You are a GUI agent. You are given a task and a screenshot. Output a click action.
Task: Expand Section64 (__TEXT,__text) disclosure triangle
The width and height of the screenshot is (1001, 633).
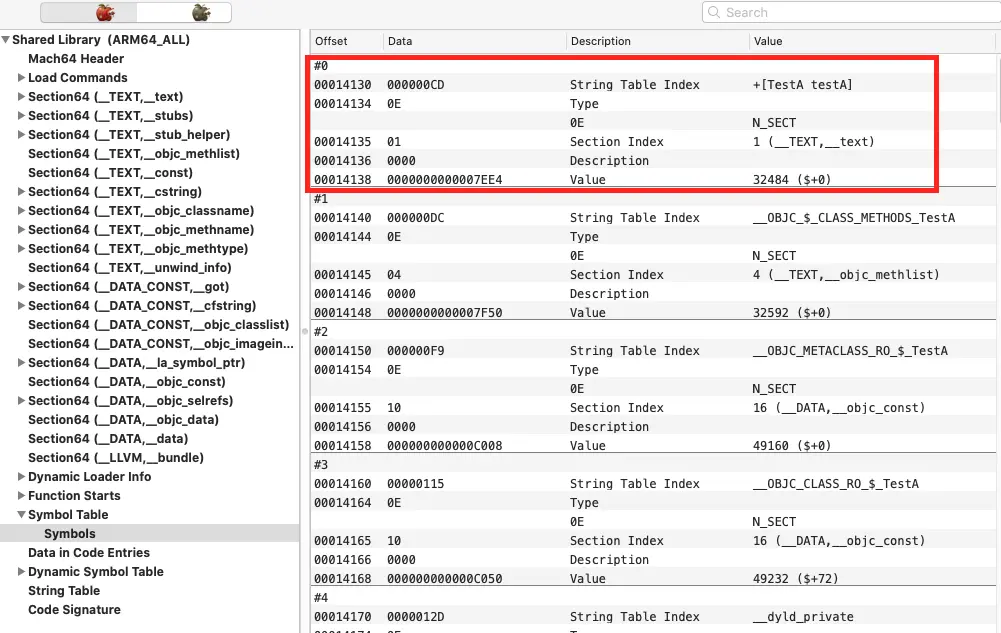pyautogui.click(x=21, y=97)
